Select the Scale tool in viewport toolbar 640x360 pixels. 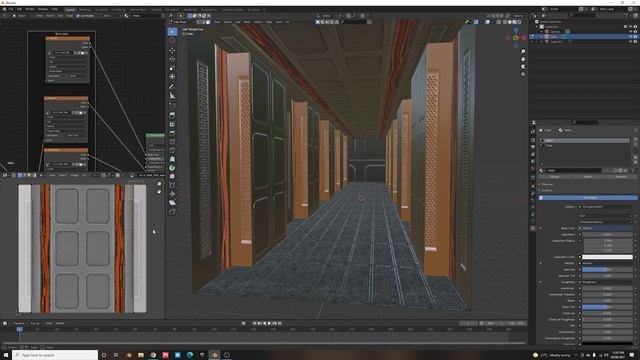[172, 68]
